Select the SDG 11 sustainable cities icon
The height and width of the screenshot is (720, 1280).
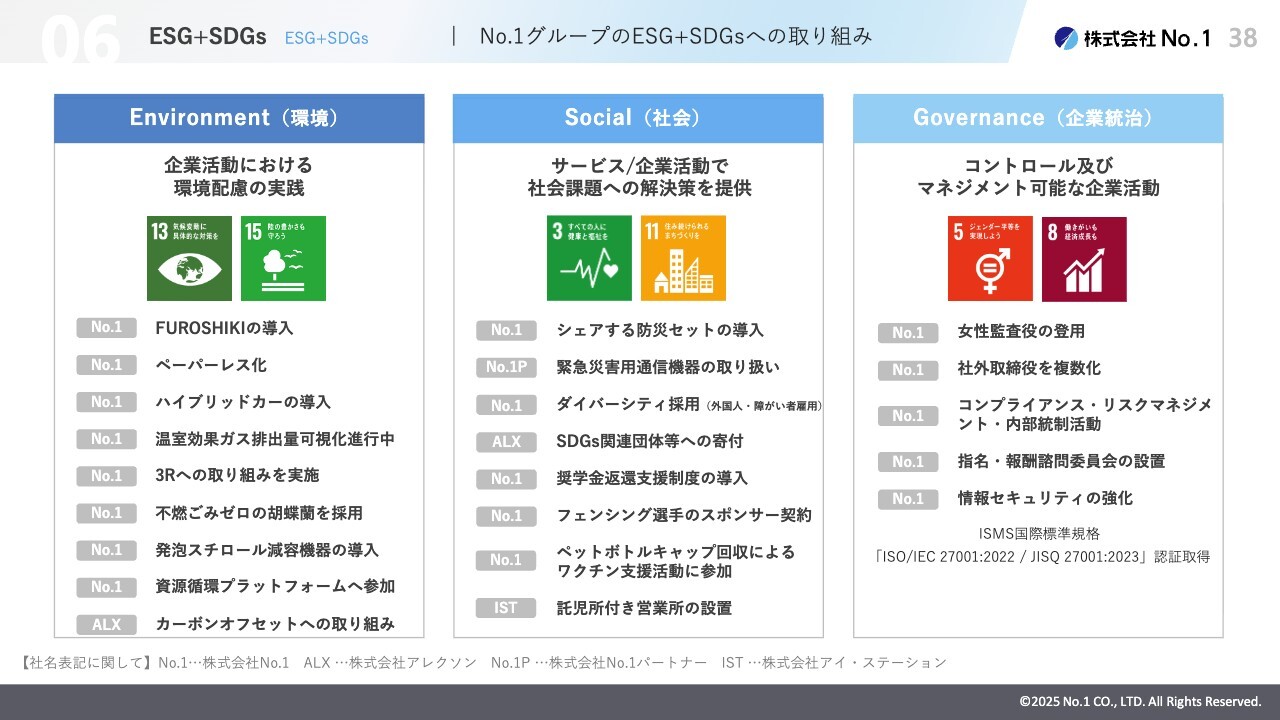(683, 258)
